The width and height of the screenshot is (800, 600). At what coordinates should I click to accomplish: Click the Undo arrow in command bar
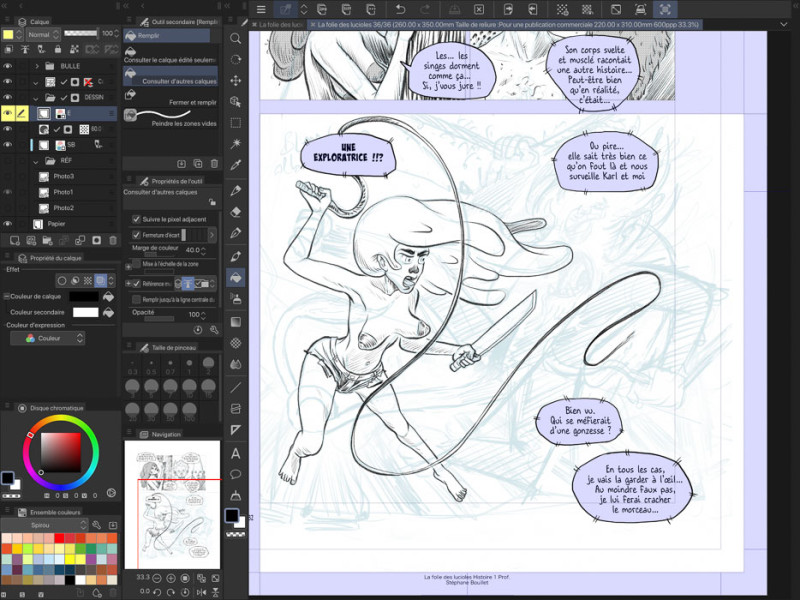pyautogui.click(x=400, y=9)
